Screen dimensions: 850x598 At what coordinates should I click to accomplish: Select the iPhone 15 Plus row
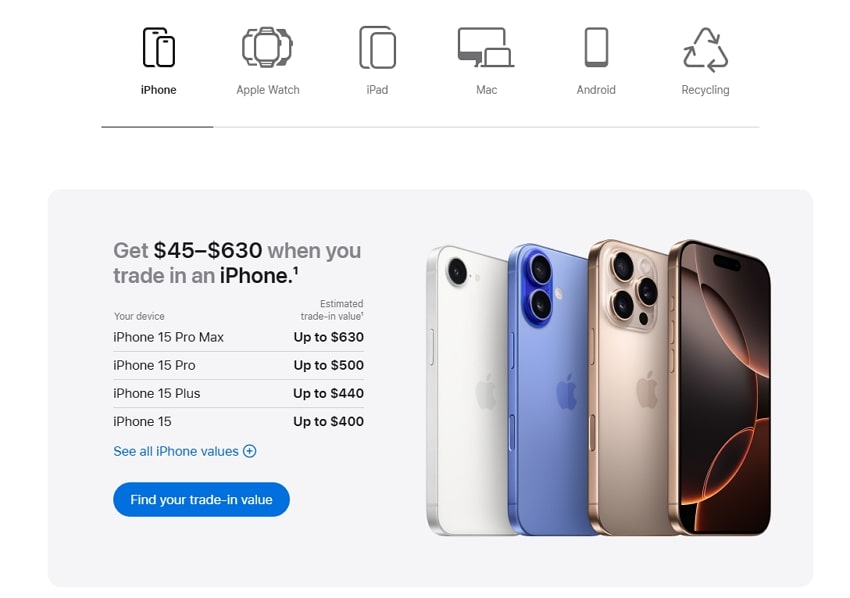pos(239,394)
